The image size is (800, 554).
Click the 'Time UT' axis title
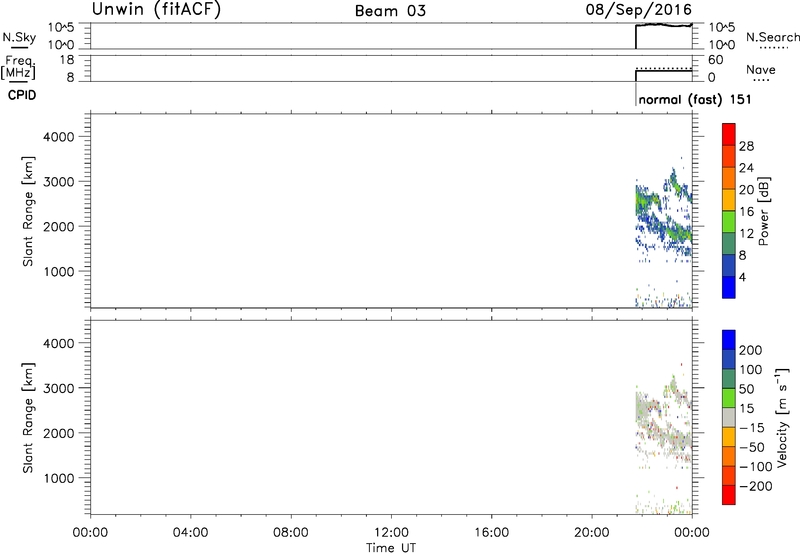coord(391,548)
